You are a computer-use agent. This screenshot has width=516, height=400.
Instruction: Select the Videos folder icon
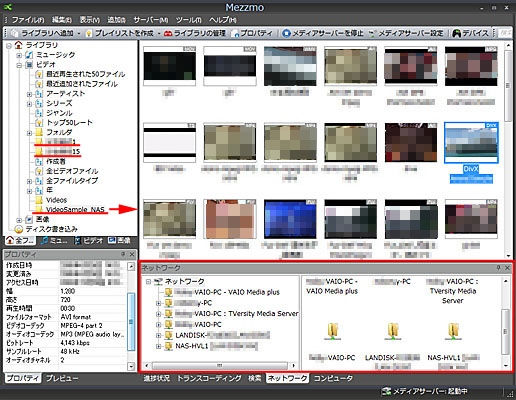[x=39, y=200]
